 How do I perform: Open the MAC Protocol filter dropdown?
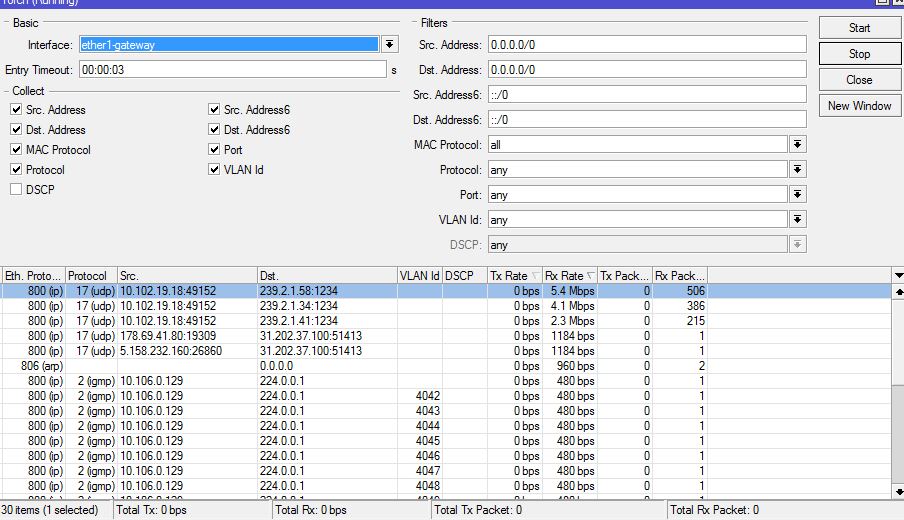tap(797, 145)
